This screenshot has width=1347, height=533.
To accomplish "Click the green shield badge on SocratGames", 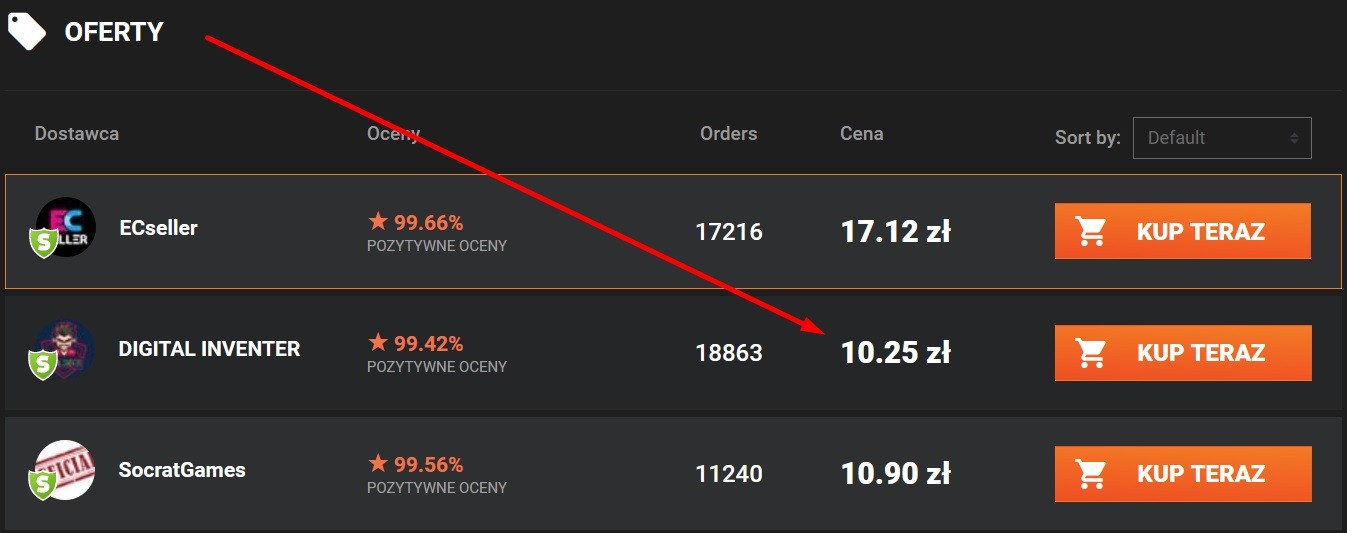I will (x=43, y=485).
